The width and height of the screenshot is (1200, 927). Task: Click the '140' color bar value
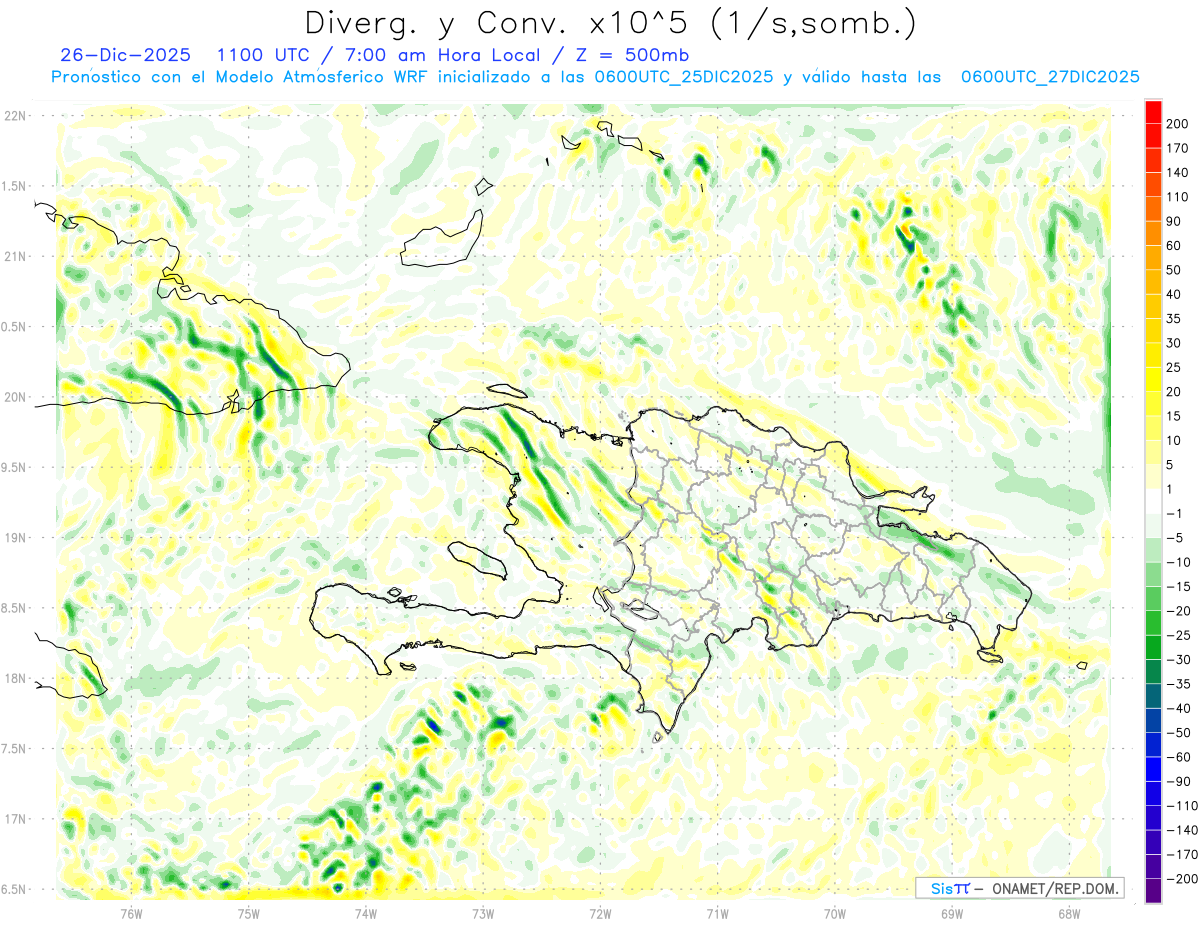[1178, 172]
